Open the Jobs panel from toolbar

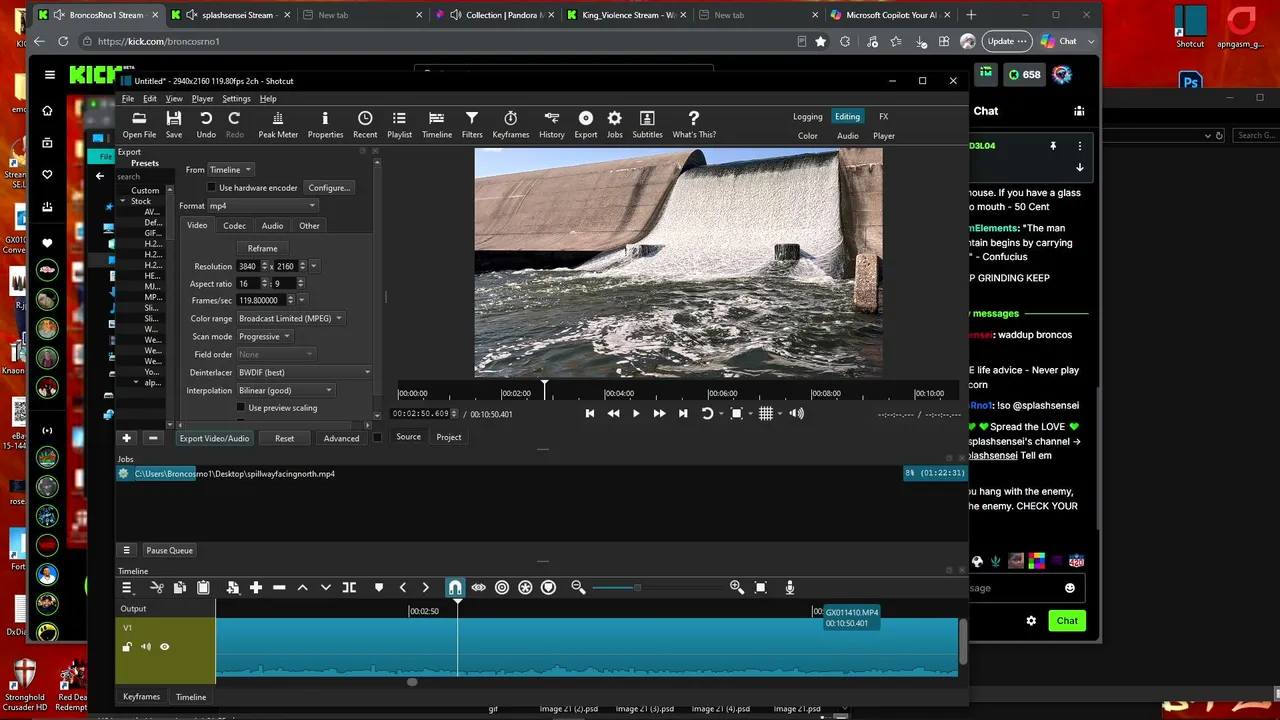tap(614, 124)
